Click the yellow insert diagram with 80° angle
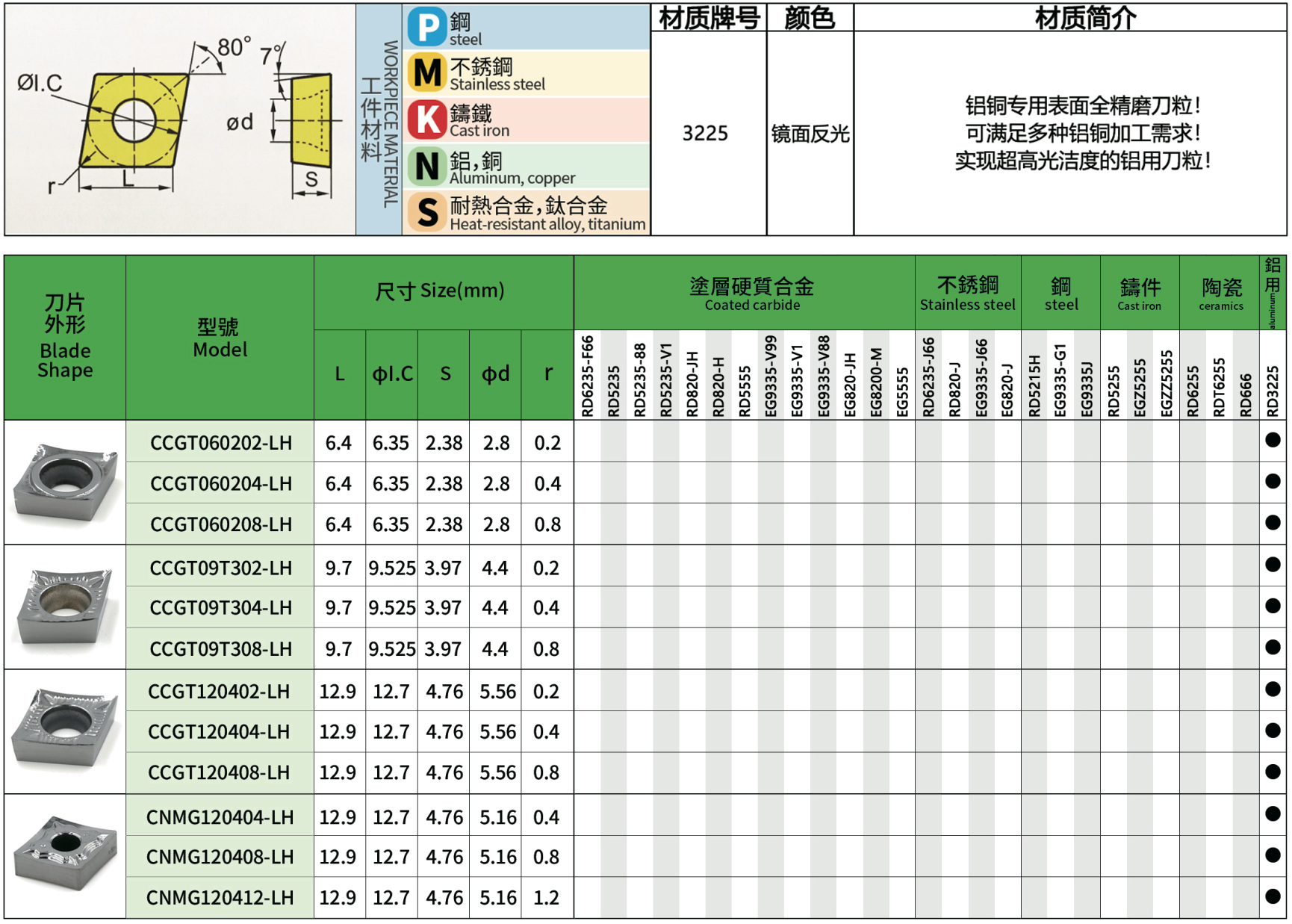 [x=134, y=120]
